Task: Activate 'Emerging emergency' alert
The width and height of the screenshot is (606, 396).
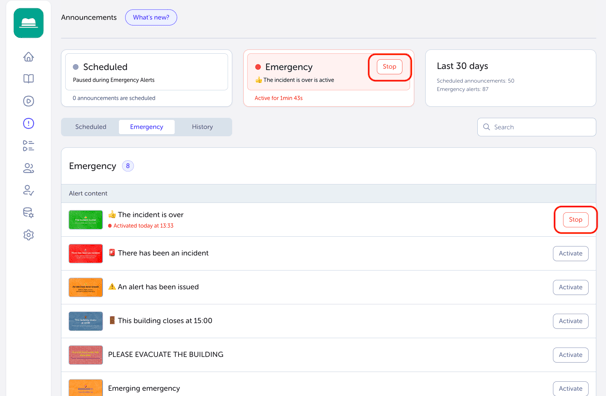Action: click(571, 388)
